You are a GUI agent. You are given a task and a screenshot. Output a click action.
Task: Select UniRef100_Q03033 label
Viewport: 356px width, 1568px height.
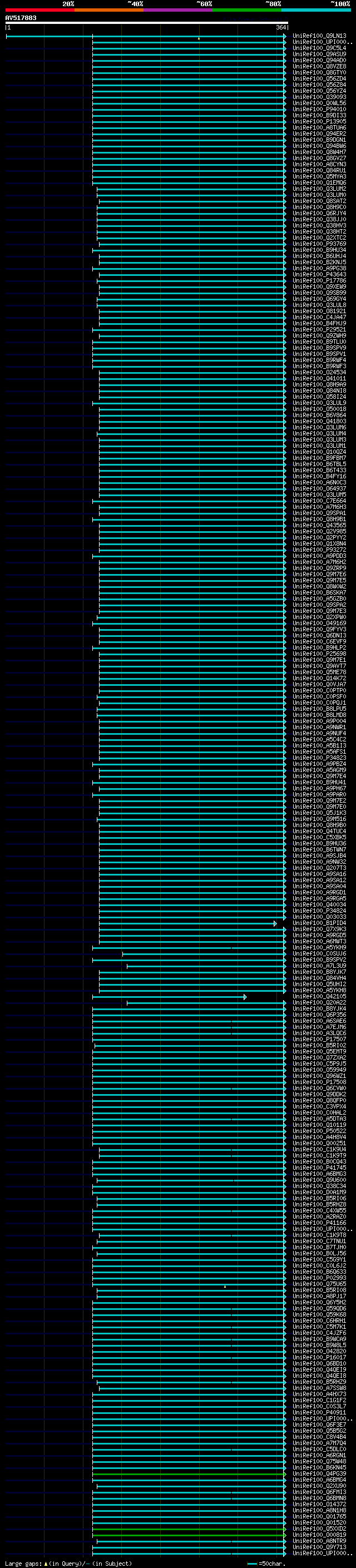[x=319, y=917]
